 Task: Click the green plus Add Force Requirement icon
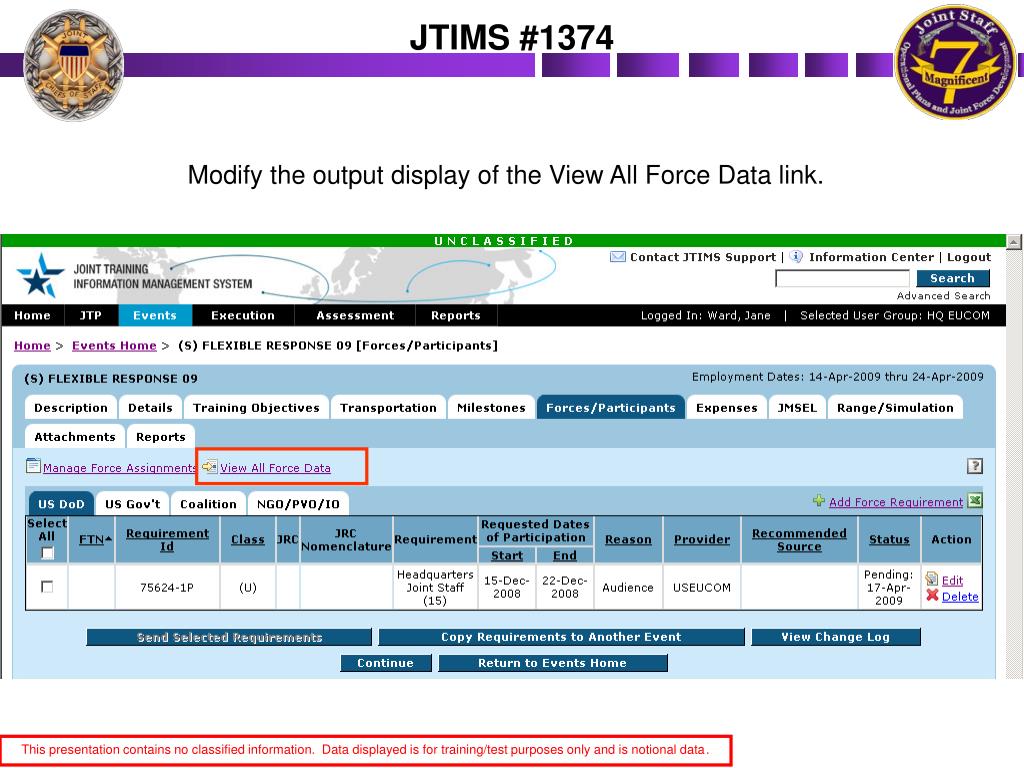click(x=819, y=501)
